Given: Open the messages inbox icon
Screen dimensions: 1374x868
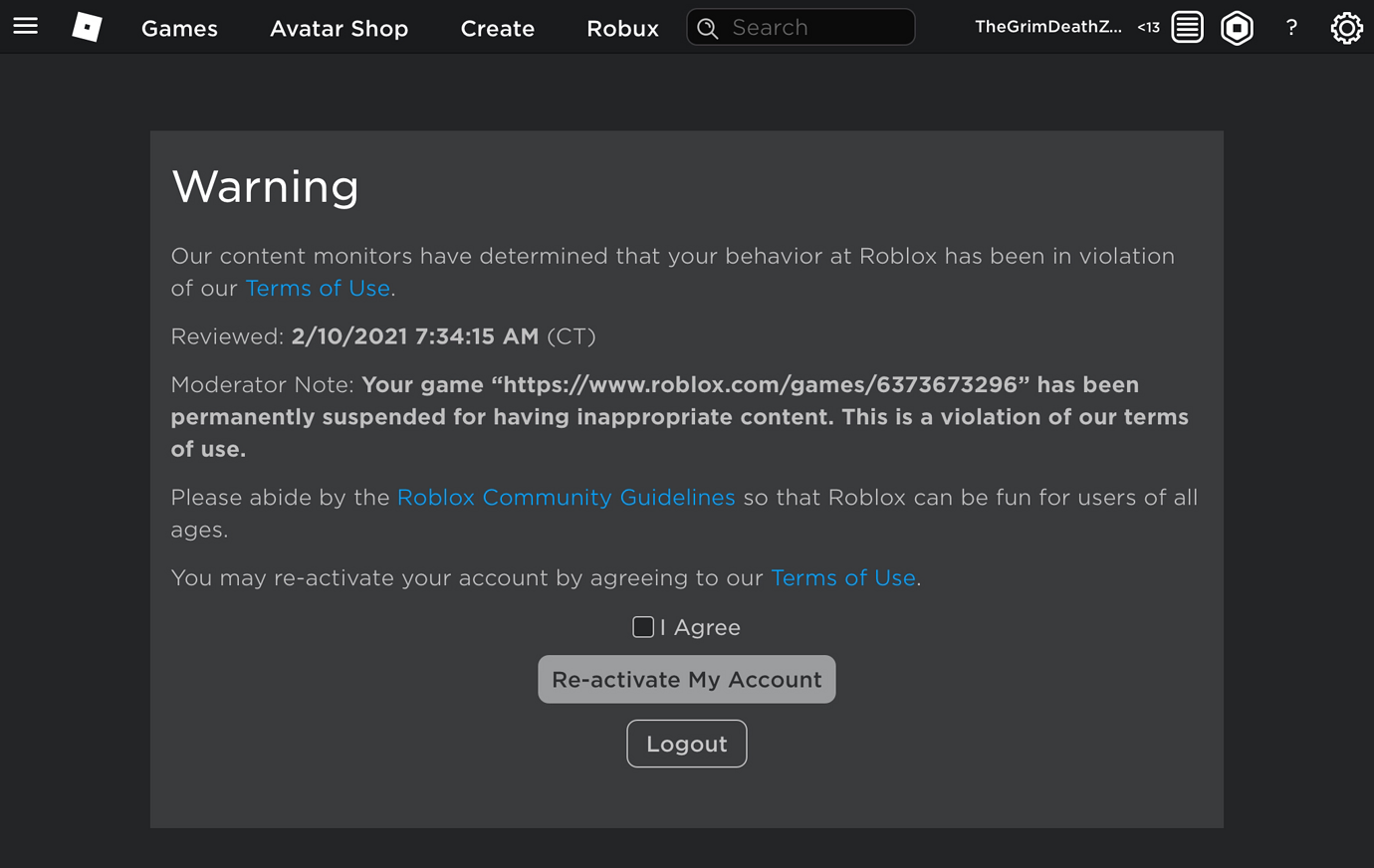Looking at the screenshot, I should pyautogui.click(x=1186, y=27).
